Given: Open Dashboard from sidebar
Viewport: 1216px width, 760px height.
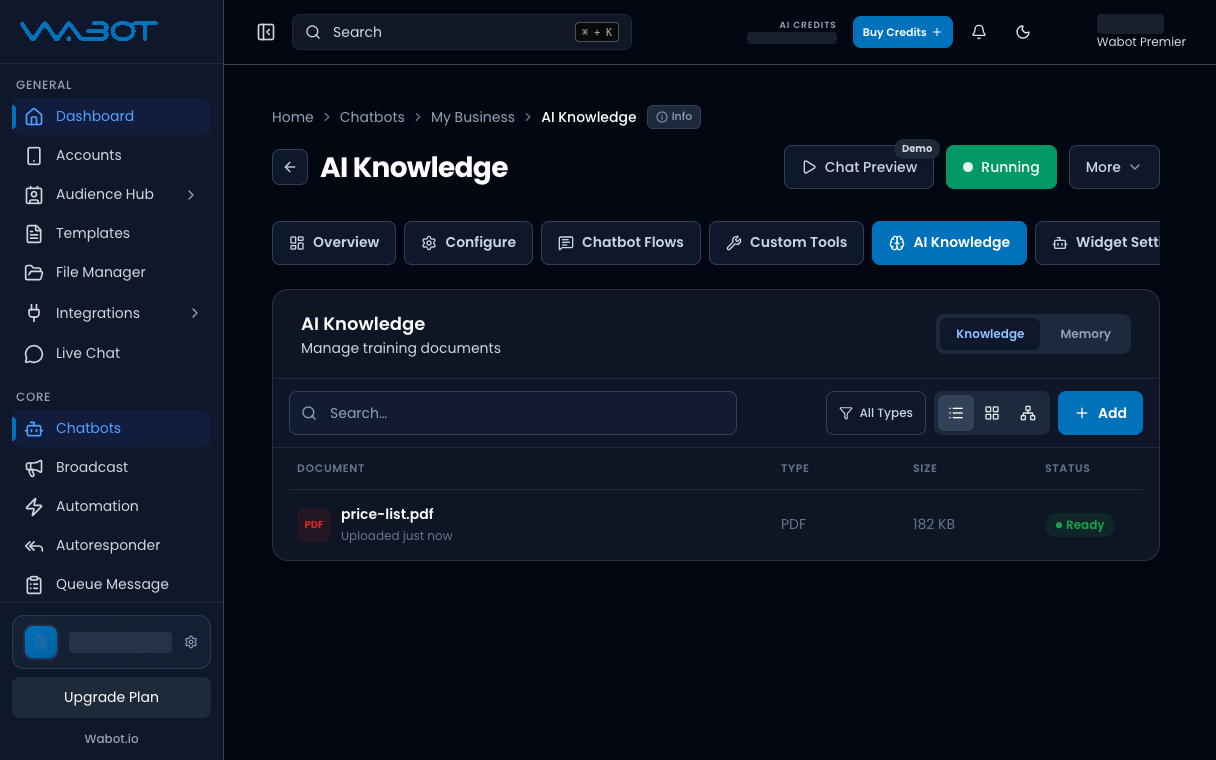Looking at the screenshot, I should [111, 116].
